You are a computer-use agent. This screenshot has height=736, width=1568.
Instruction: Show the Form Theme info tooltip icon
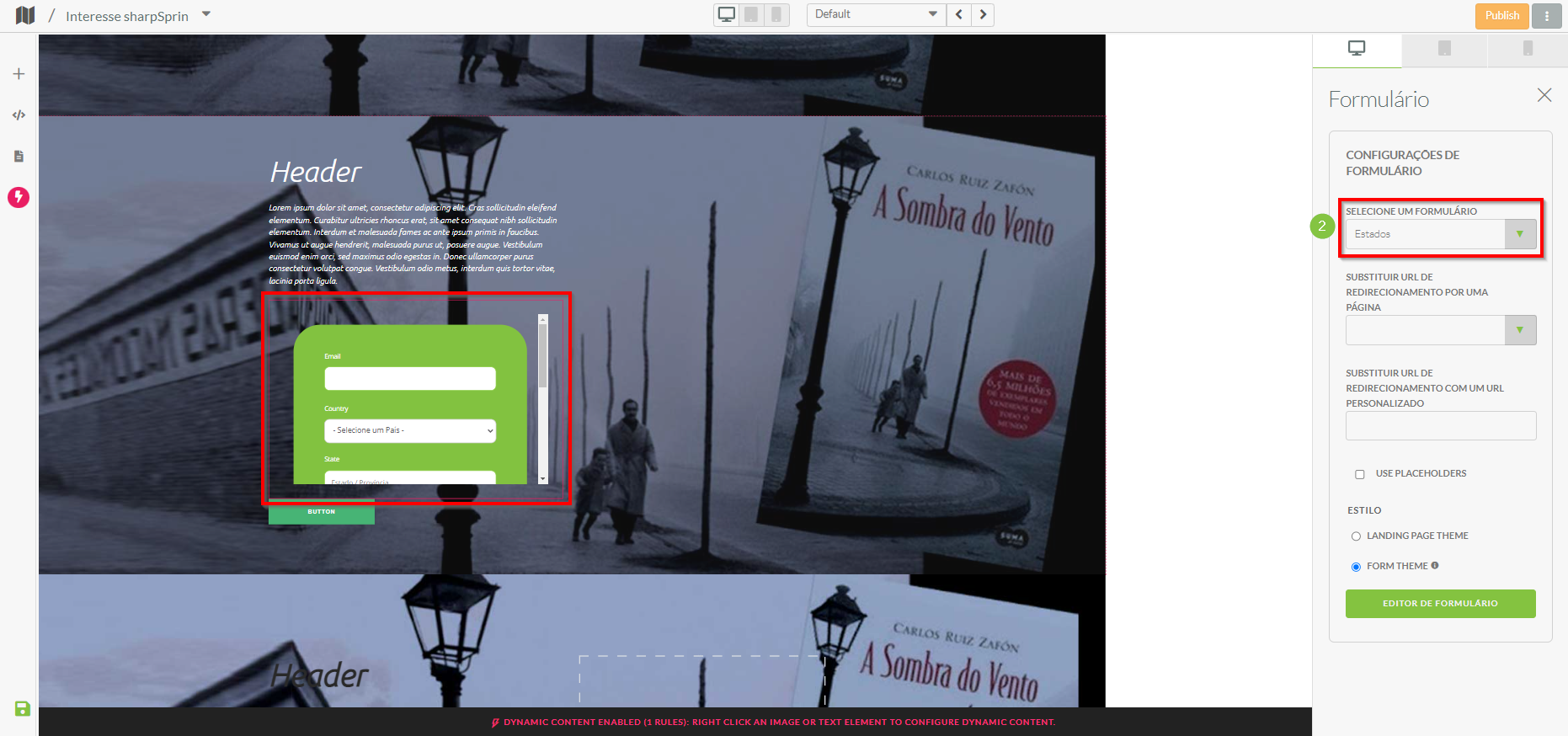coord(1435,566)
